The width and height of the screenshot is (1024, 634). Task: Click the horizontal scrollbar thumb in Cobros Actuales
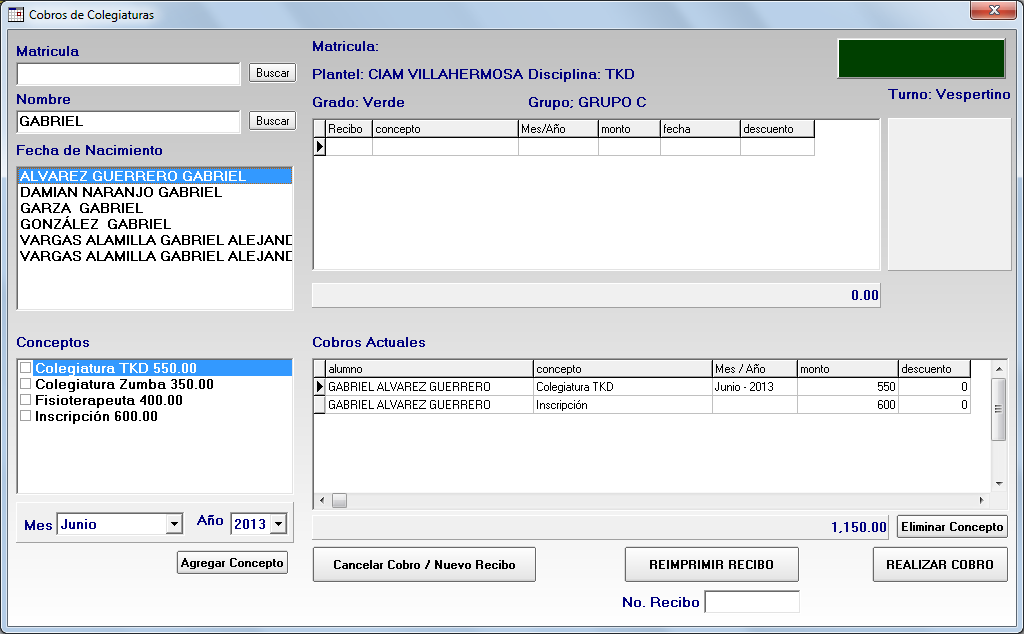[340, 501]
